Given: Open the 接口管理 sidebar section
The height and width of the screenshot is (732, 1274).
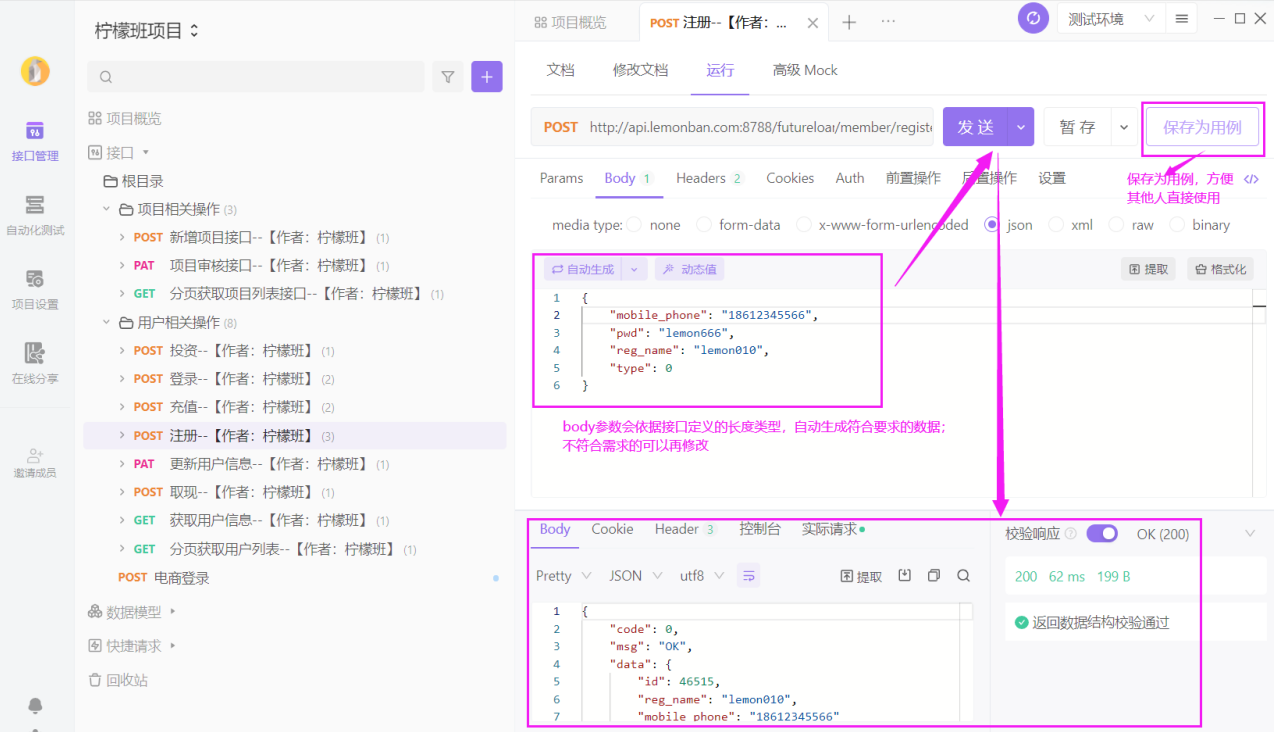Looking at the screenshot, I should coord(35,141).
